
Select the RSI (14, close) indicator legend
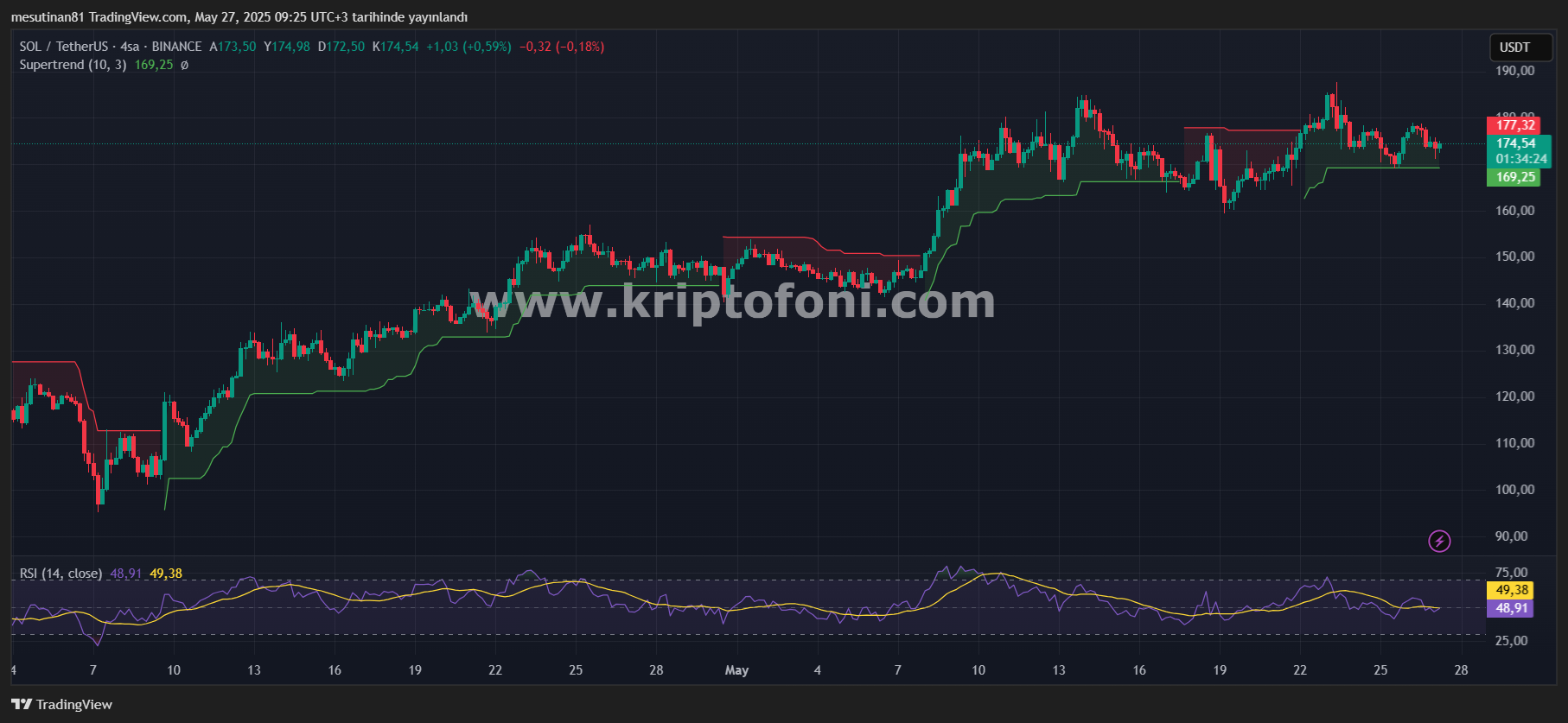click(x=61, y=574)
